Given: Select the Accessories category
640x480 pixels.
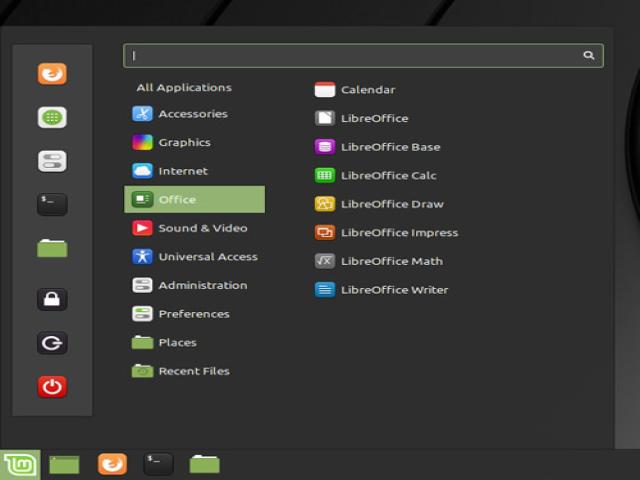Looking at the screenshot, I should [x=195, y=114].
